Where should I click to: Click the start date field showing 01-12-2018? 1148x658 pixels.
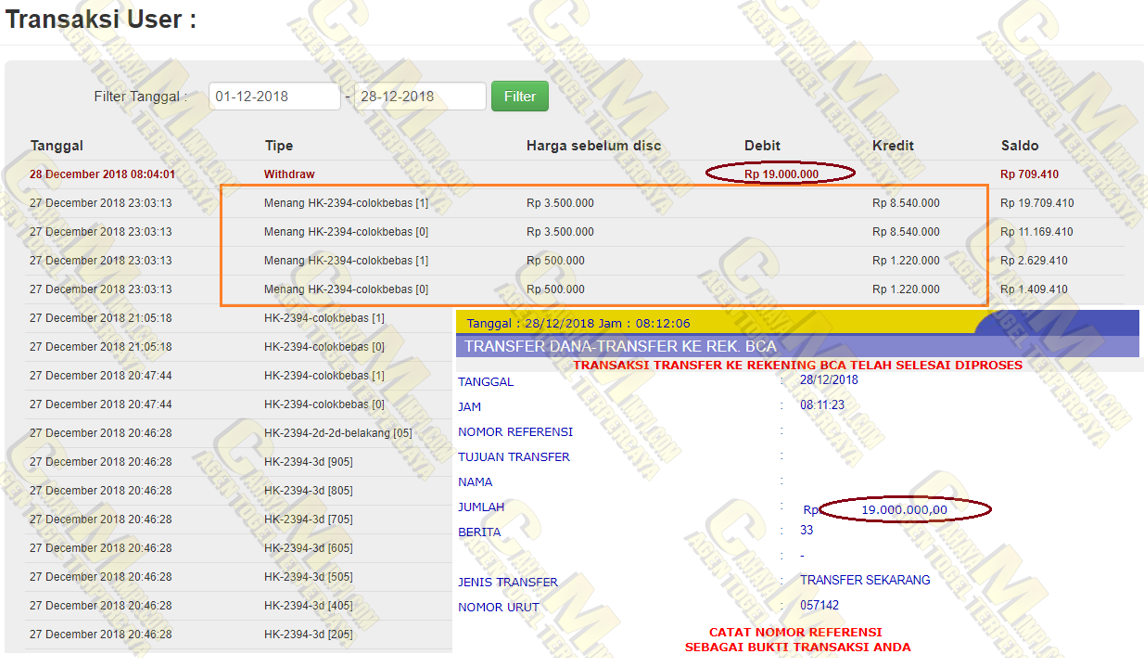click(x=274, y=96)
